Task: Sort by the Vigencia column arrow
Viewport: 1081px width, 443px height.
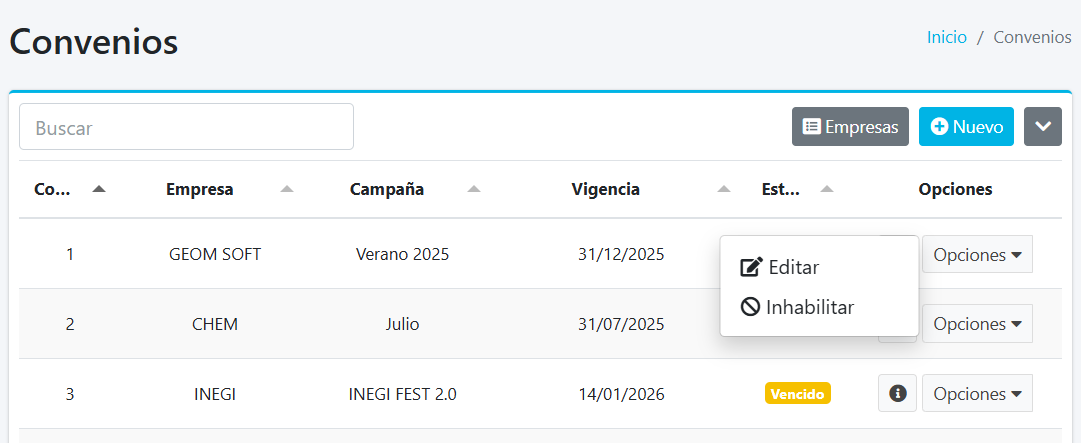Action: coord(724,189)
